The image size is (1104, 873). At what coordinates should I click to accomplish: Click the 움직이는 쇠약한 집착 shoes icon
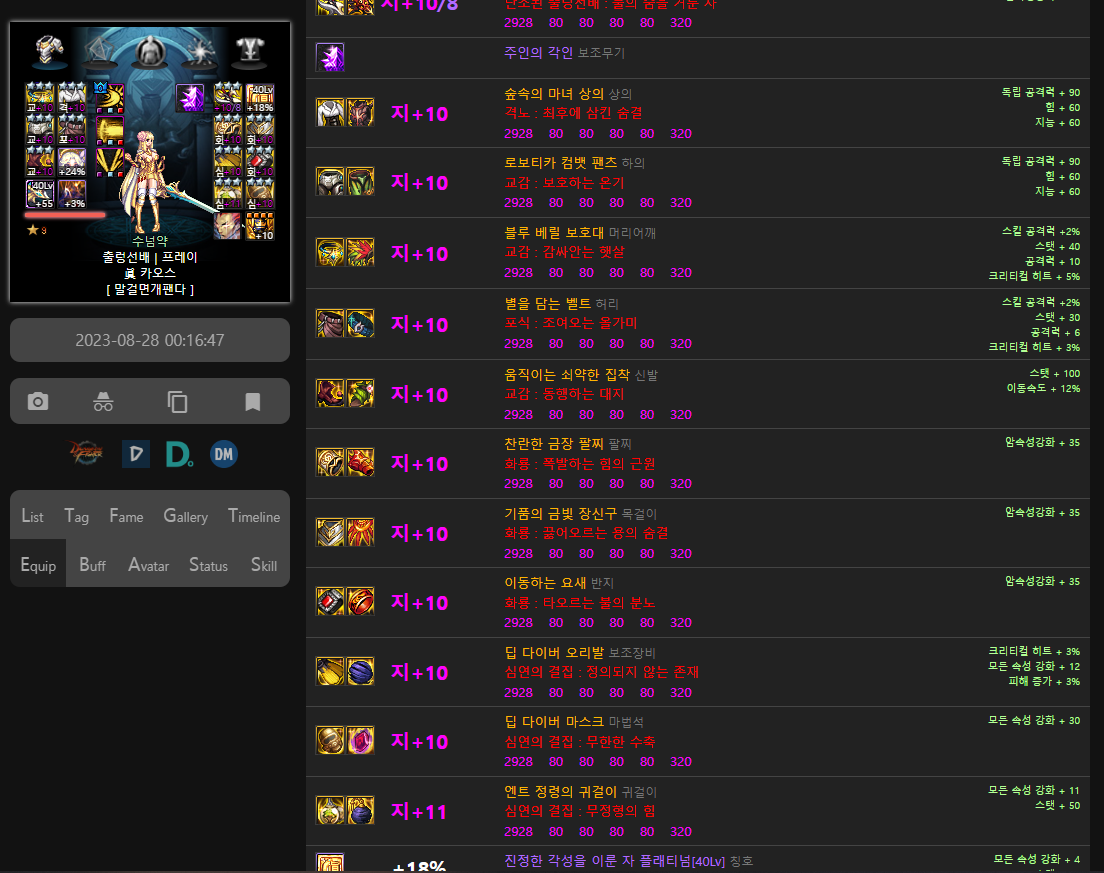click(330, 394)
